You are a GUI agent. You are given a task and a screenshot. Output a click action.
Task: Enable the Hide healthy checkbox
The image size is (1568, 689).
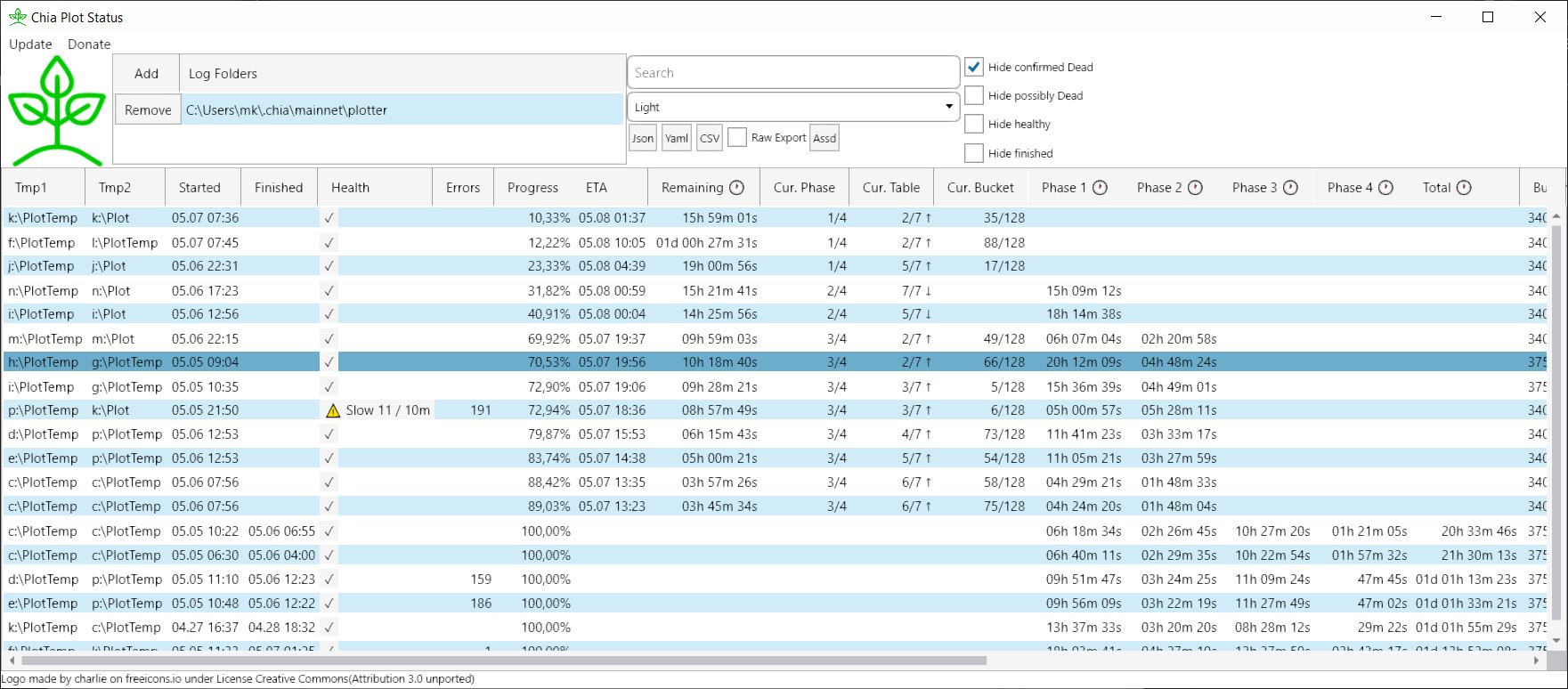tap(974, 124)
